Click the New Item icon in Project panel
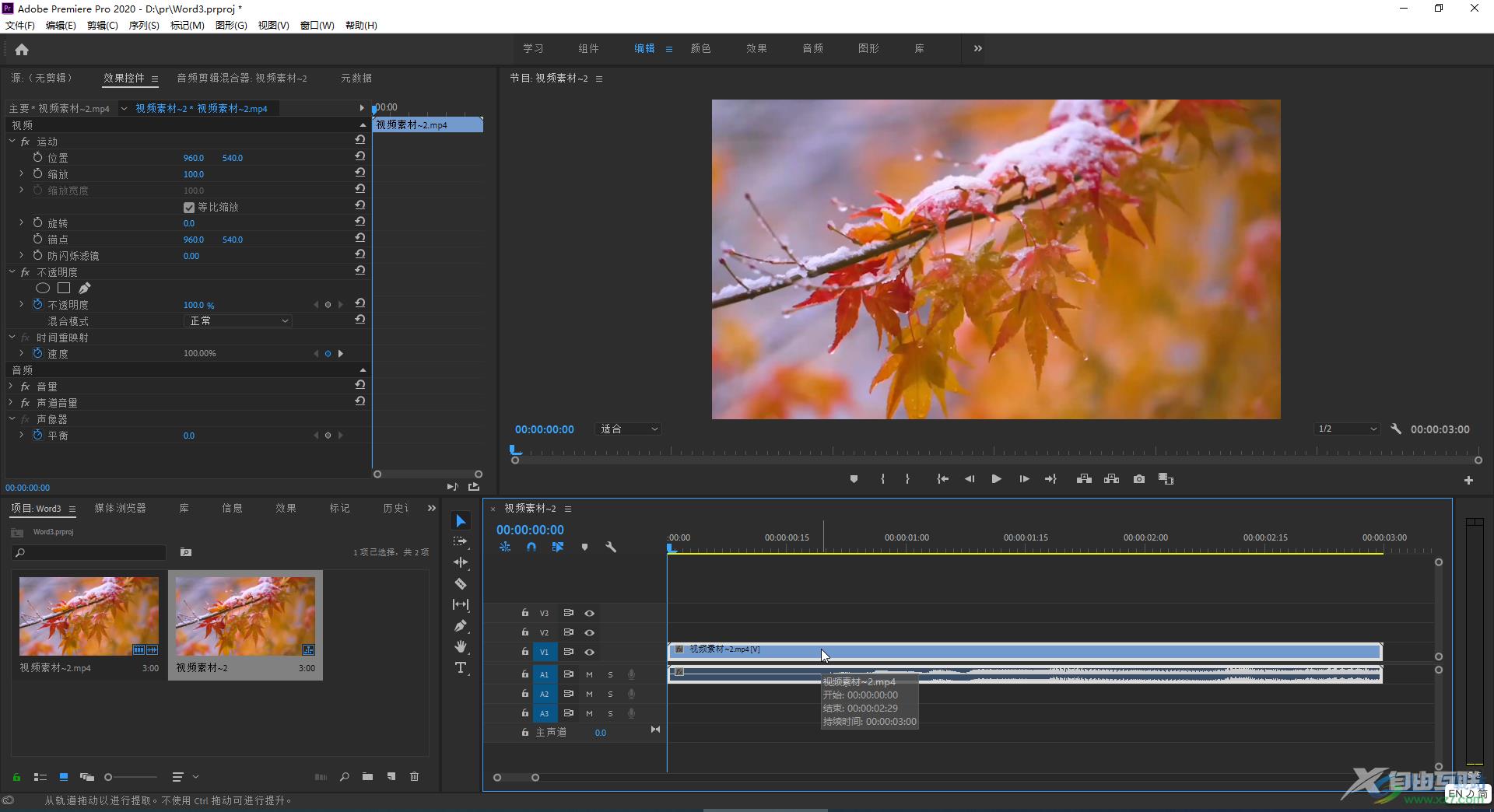The image size is (1494, 812). 391,777
